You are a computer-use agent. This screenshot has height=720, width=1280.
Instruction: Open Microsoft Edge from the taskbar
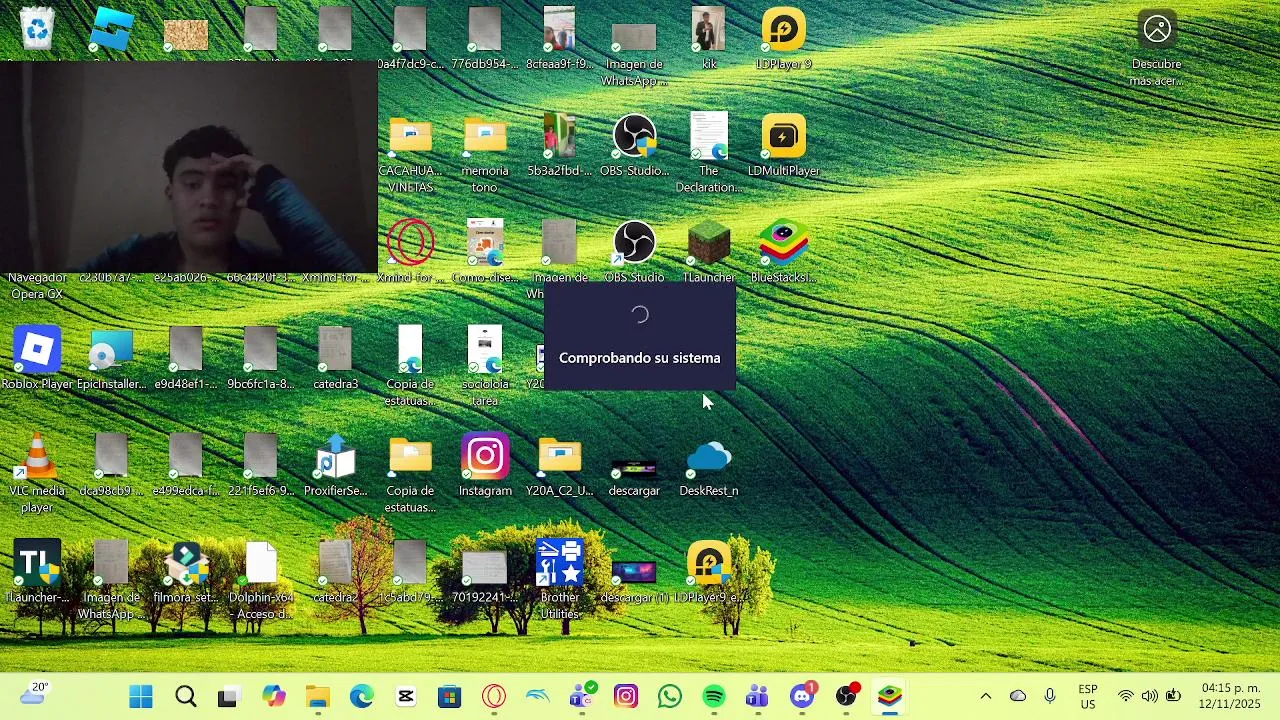pos(361,696)
